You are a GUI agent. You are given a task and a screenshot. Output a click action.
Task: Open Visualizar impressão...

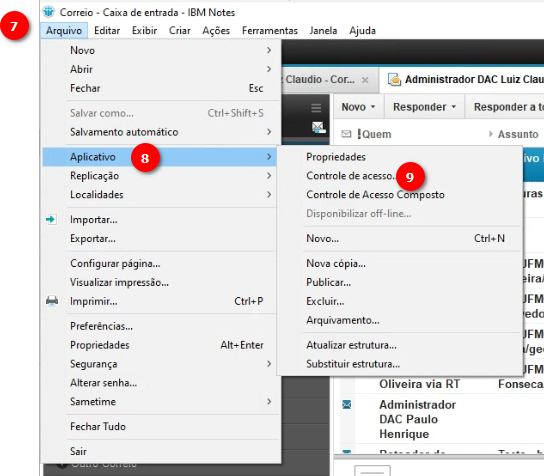160,282
